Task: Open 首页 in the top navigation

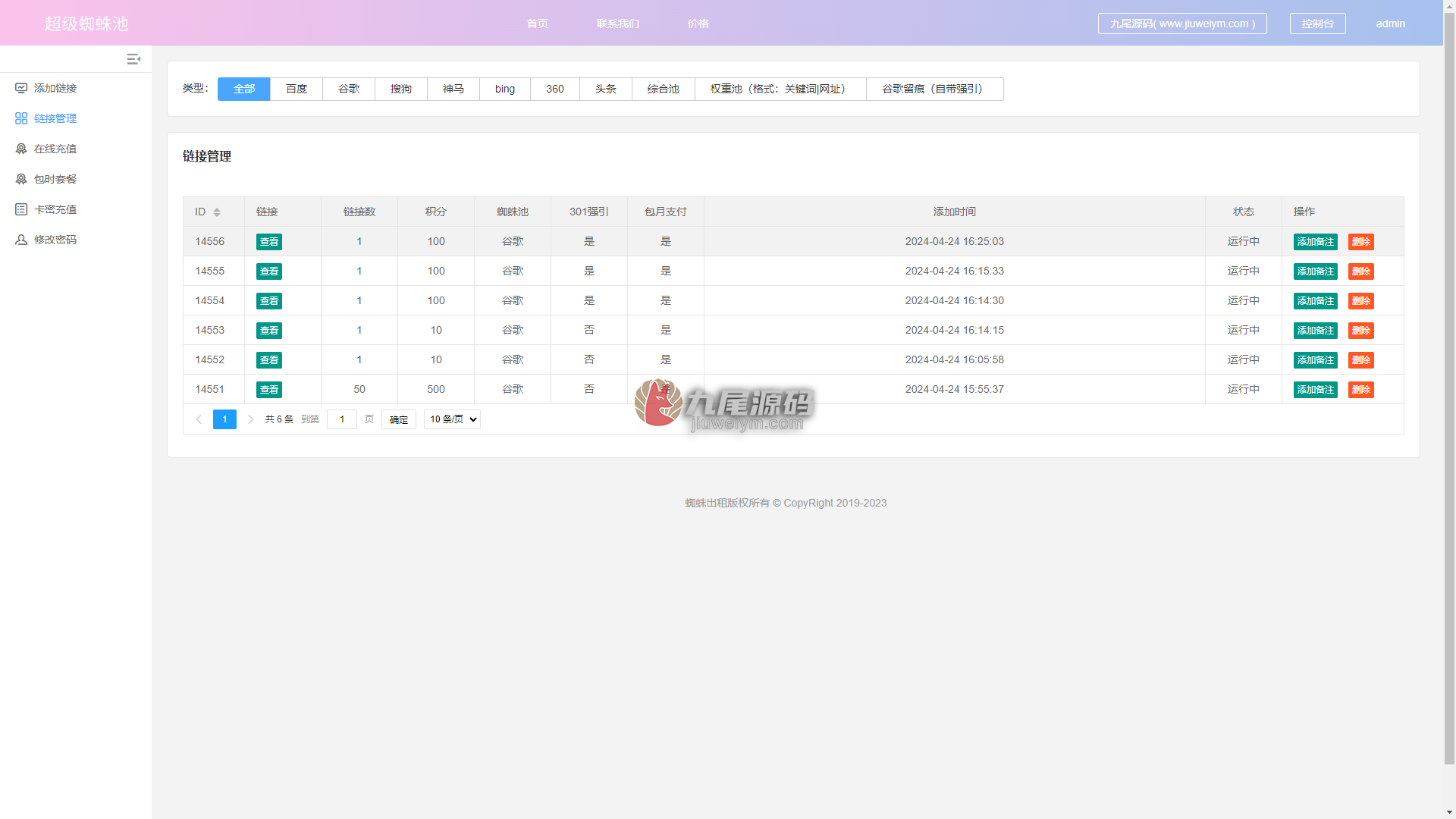Action: tap(538, 24)
